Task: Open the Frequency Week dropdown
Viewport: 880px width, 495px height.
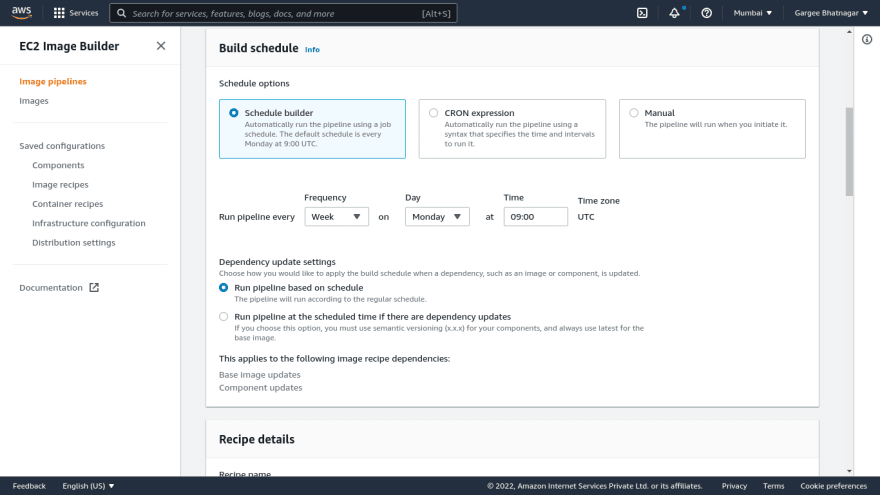Action: click(336, 217)
